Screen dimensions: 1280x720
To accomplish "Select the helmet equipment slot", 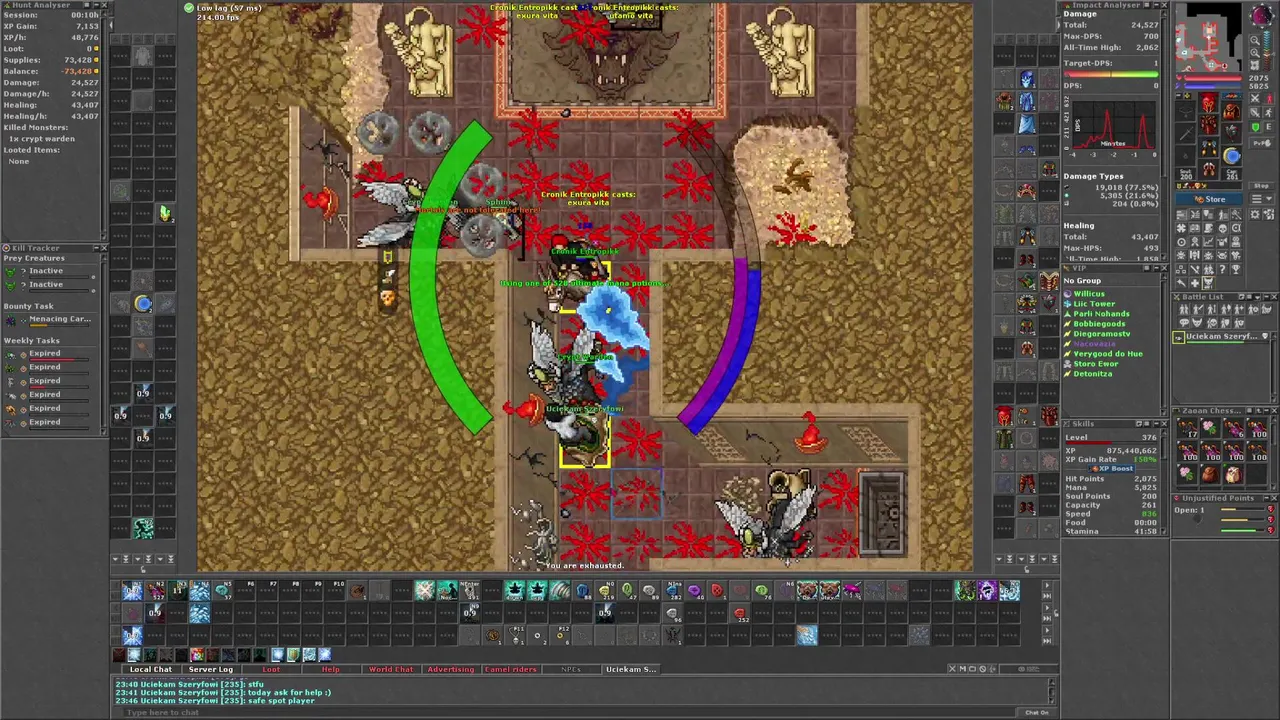I will tap(1209, 104).
